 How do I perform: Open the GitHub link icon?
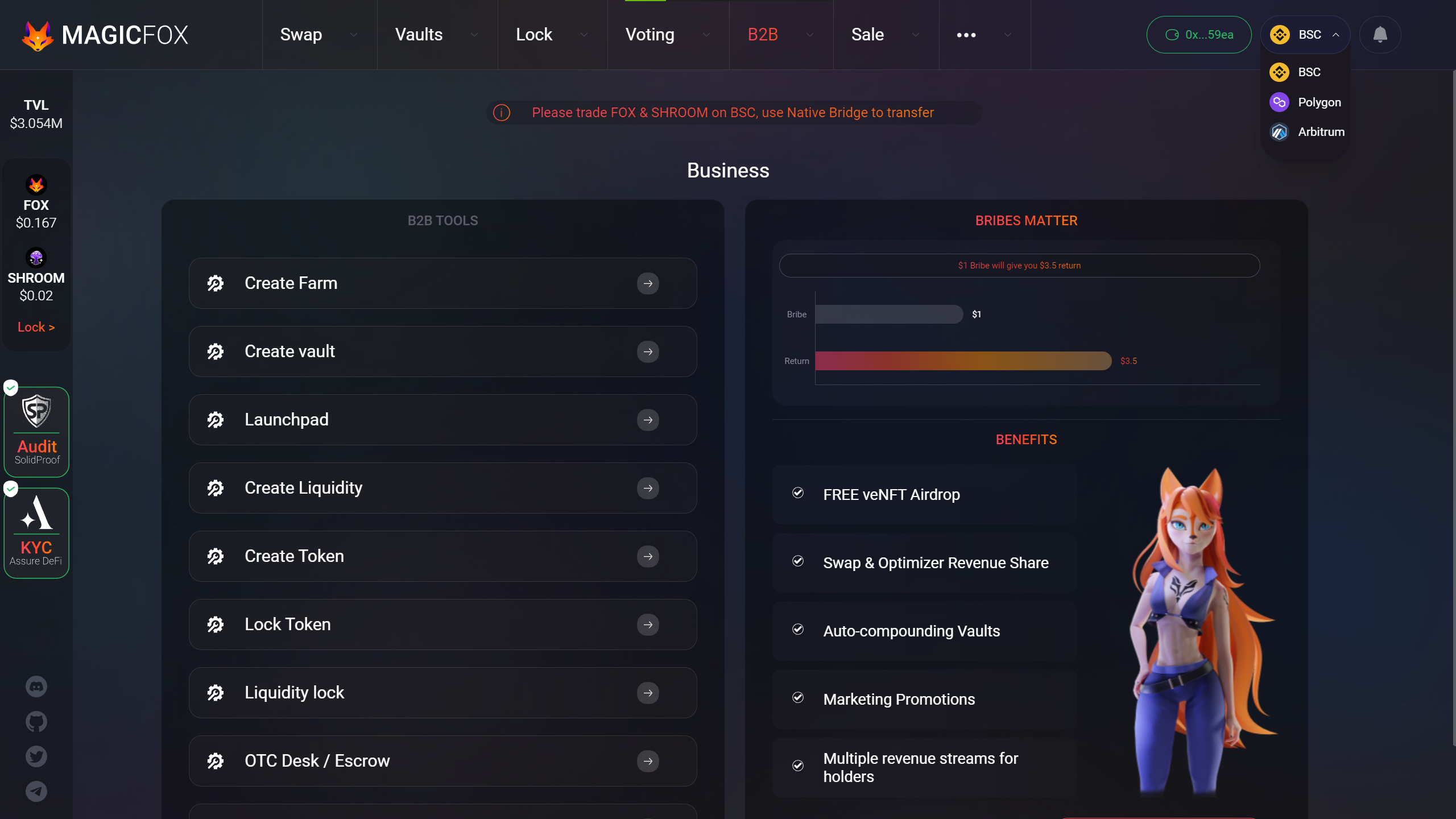(x=36, y=722)
